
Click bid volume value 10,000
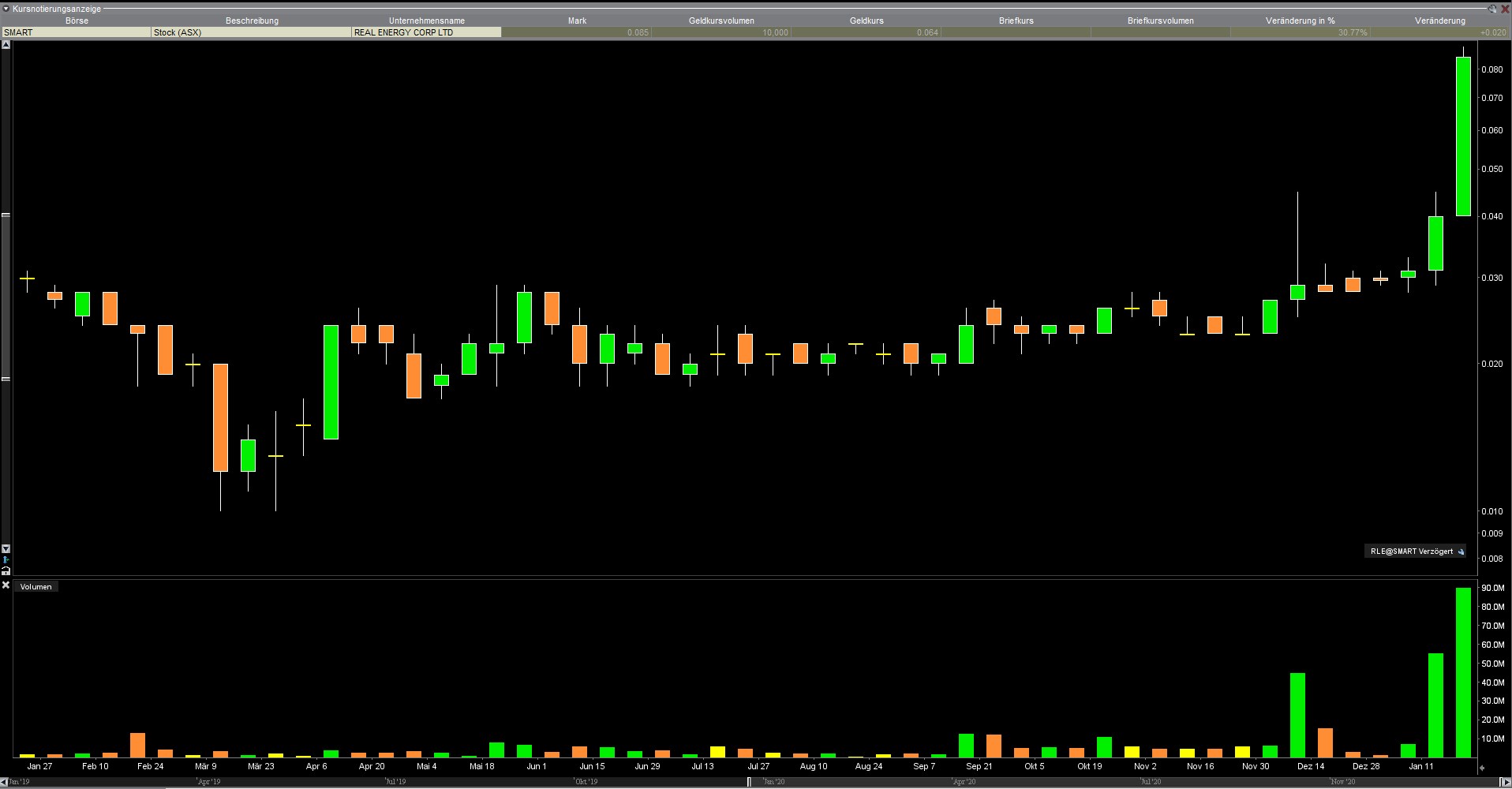[x=775, y=32]
